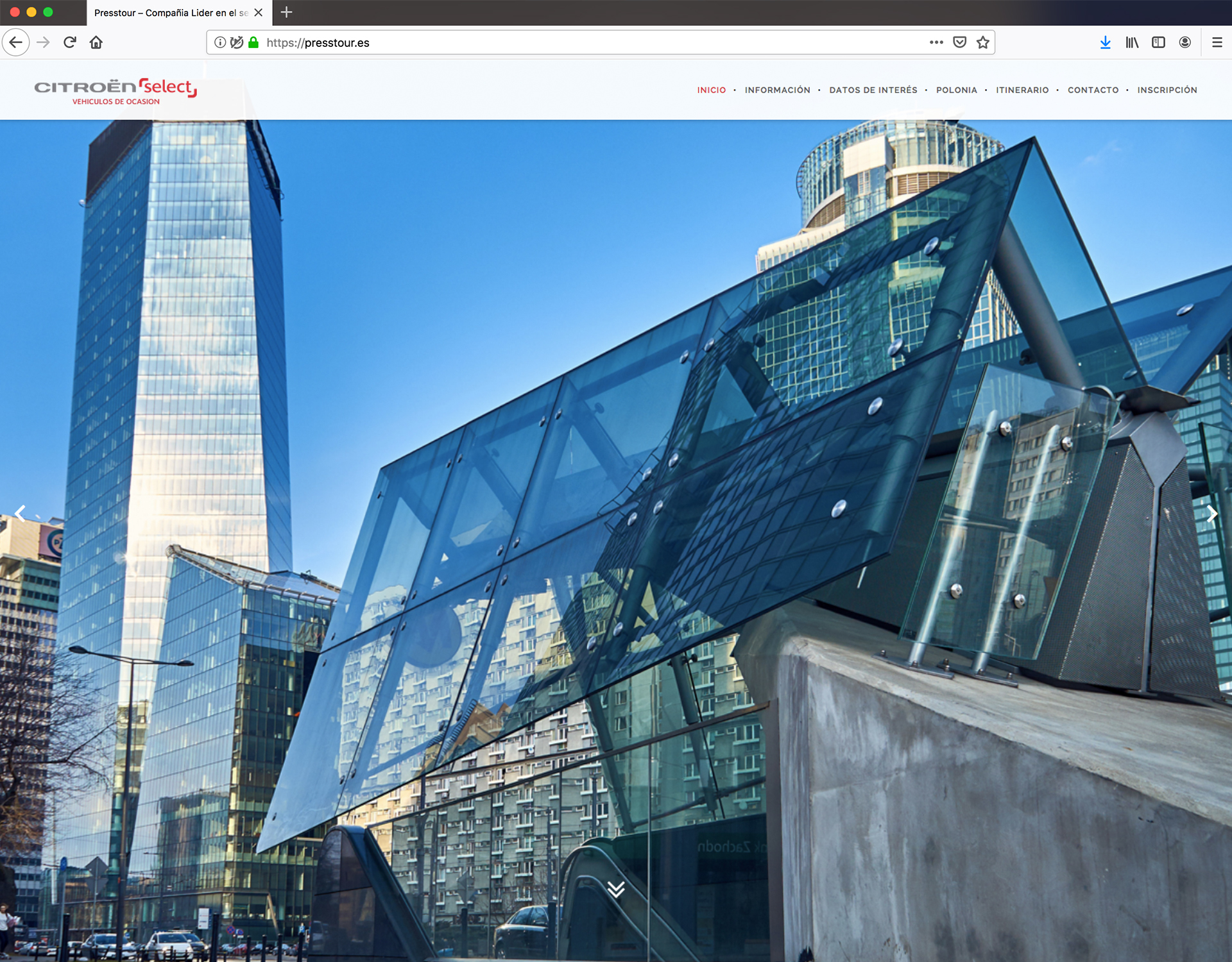Open the Firefox account icon
The width and height of the screenshot is (1232, 962).
(1185, 42)
